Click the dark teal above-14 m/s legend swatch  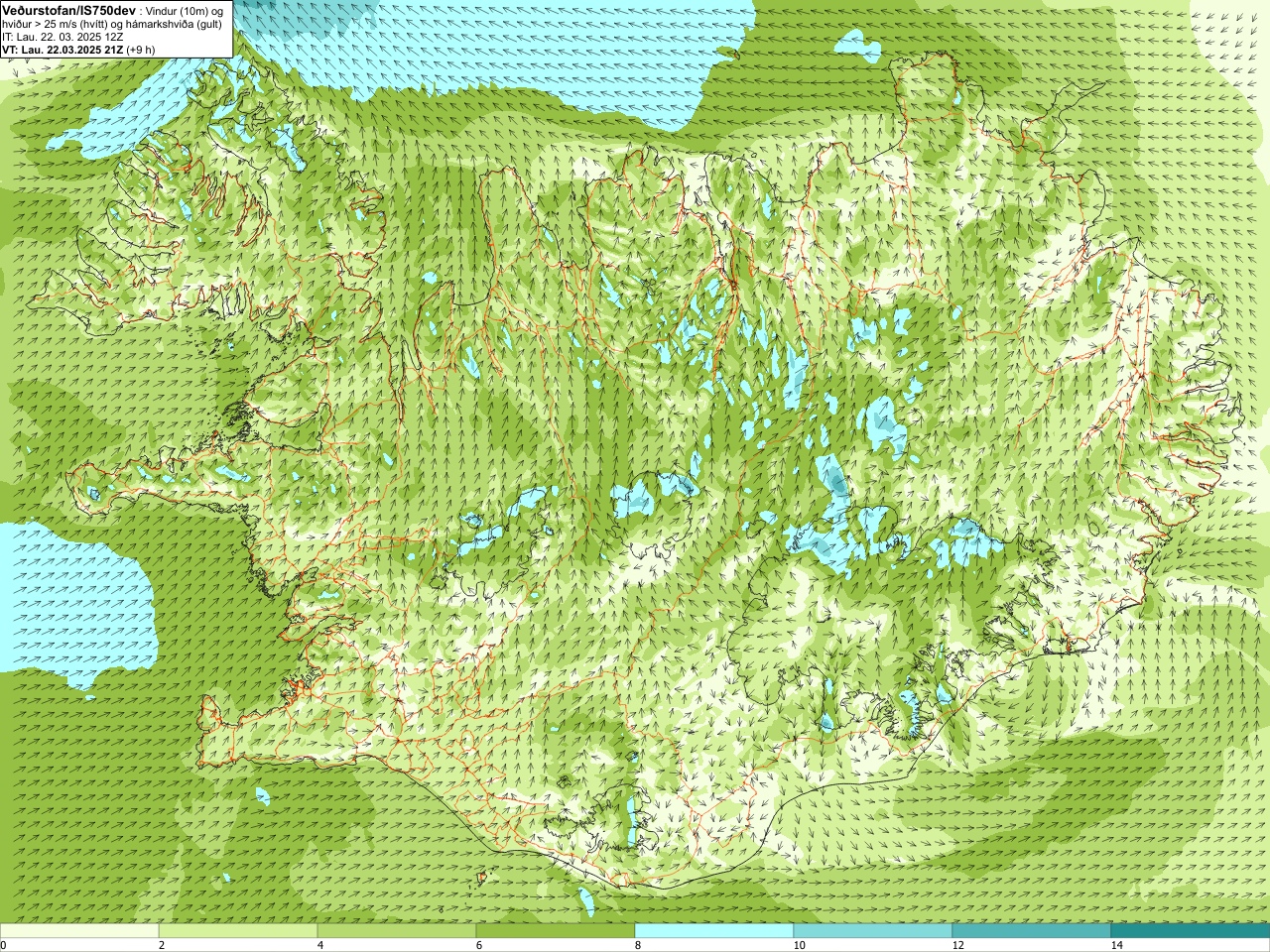coord(1191,931)
